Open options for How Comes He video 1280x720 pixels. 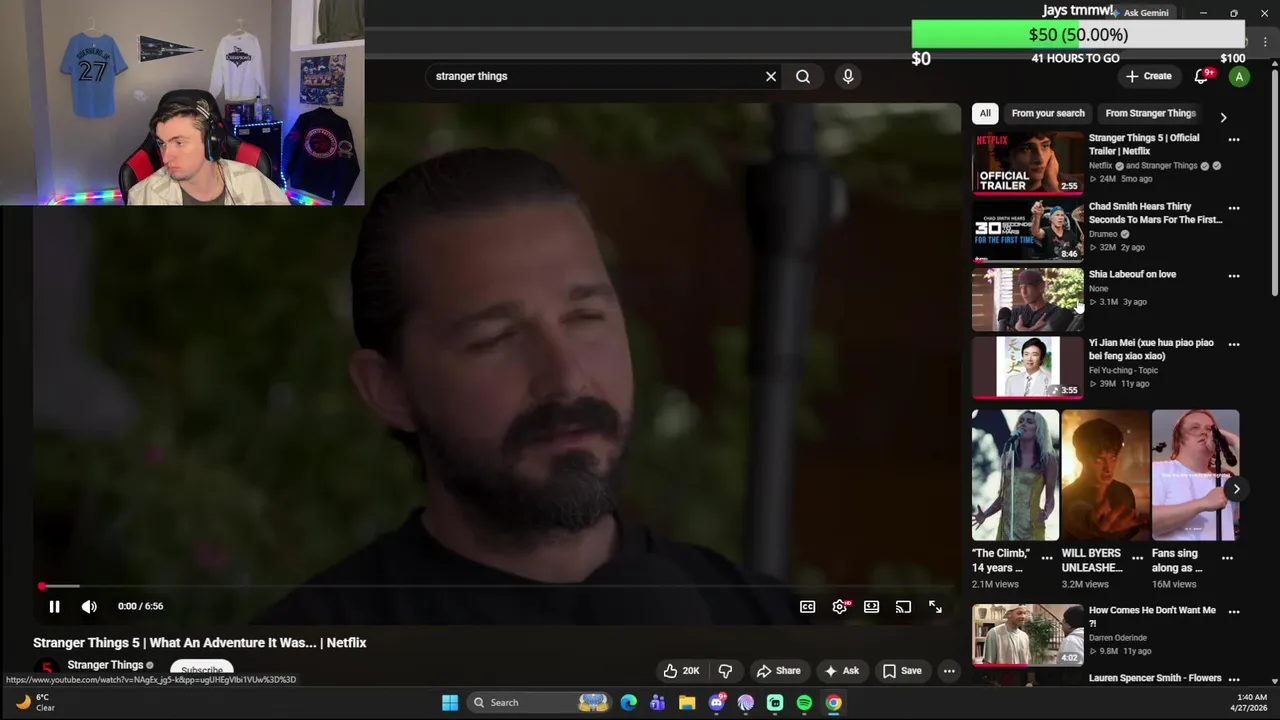[1234, 612]
